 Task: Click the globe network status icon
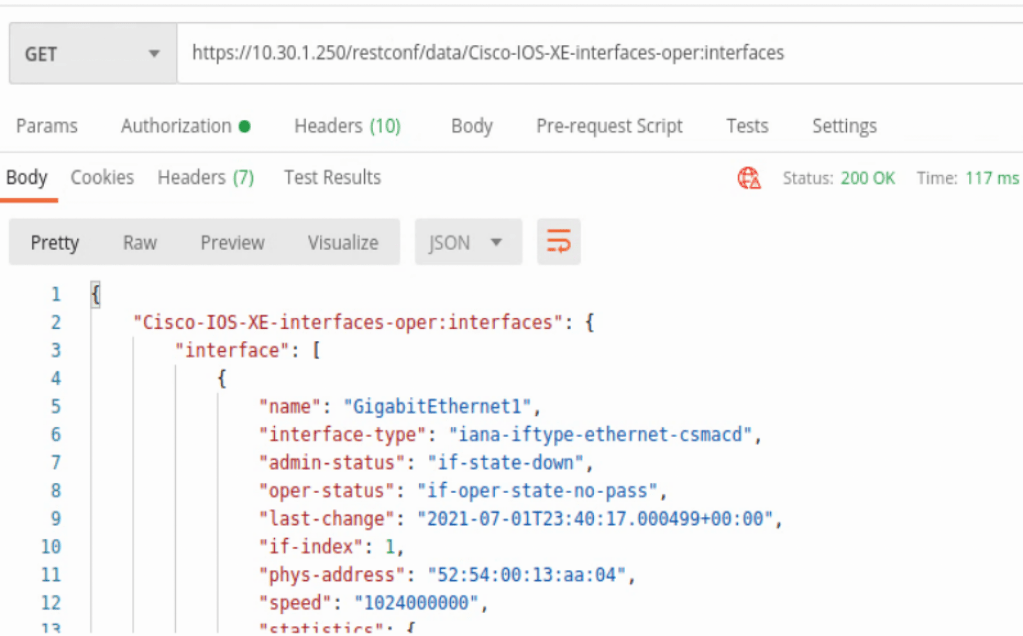click(749, 178)
